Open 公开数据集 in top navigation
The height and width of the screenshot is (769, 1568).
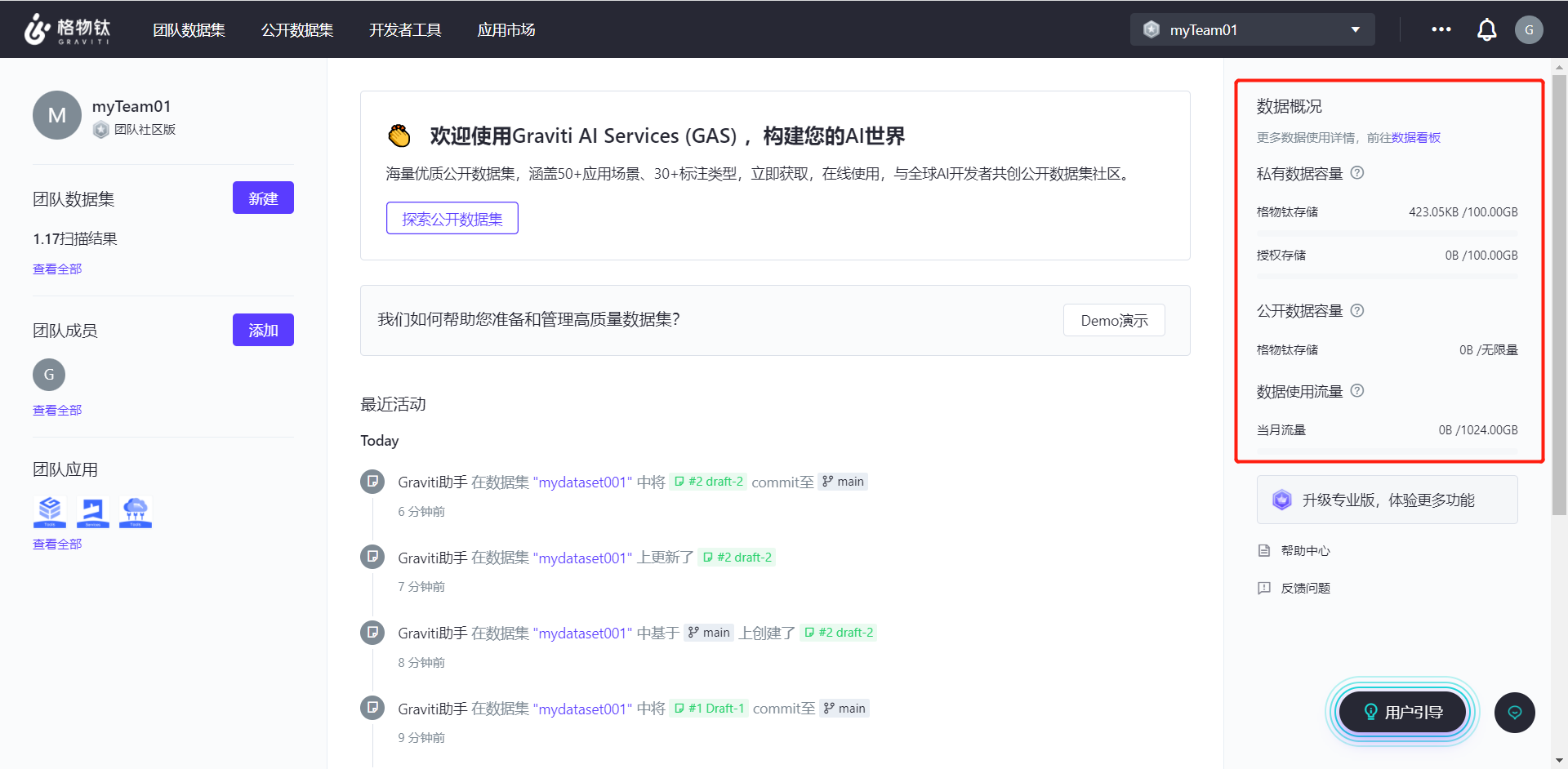coord(297,30)
